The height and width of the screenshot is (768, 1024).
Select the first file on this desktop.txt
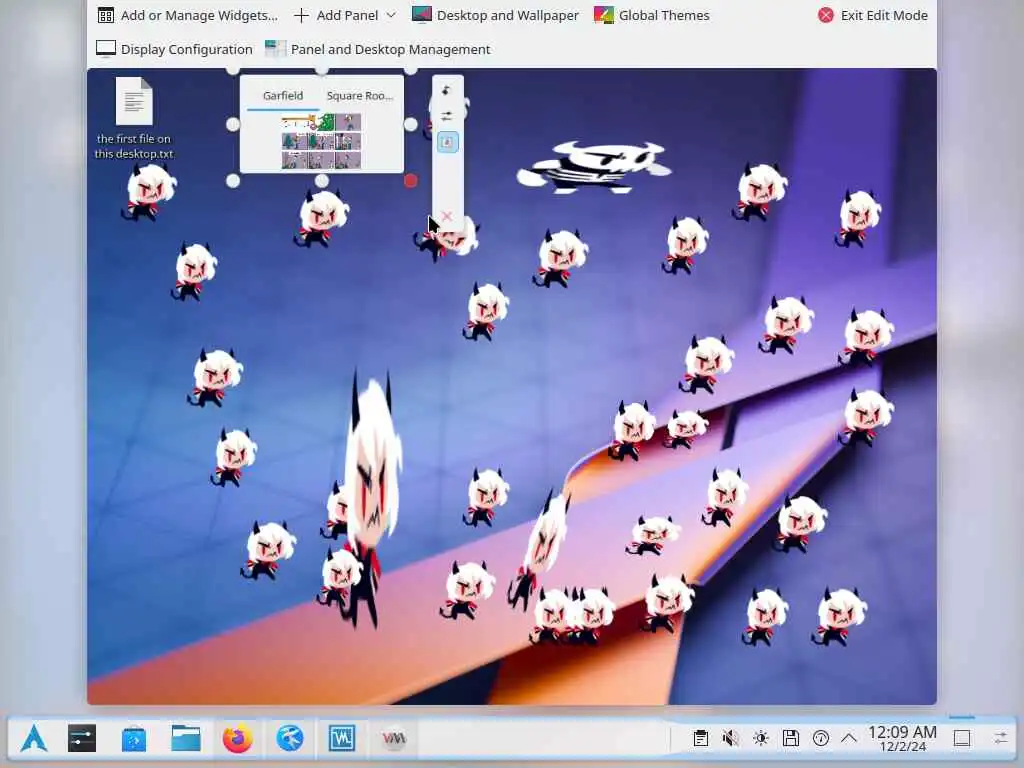(x=134, y=119)
